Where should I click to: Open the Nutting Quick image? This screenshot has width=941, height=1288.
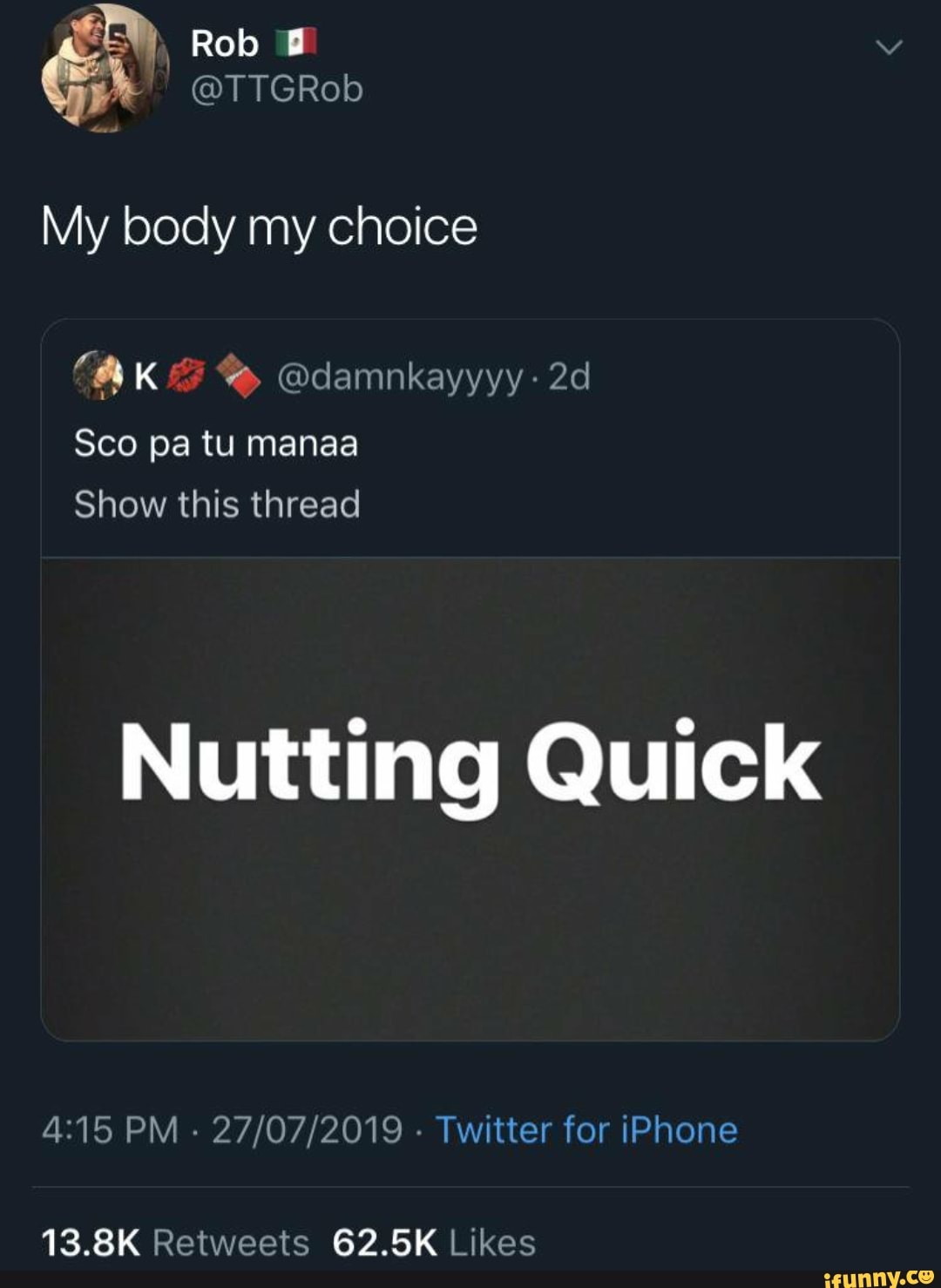[x=470, y=799]
